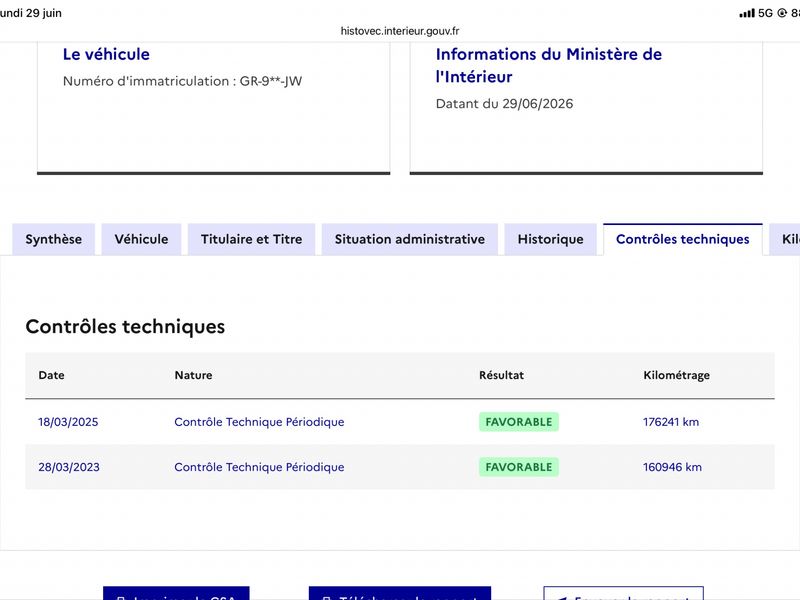Click Informations du Ministère de l'Intérieur title
The width and height of the screenshot is (800, 600).
549,65
